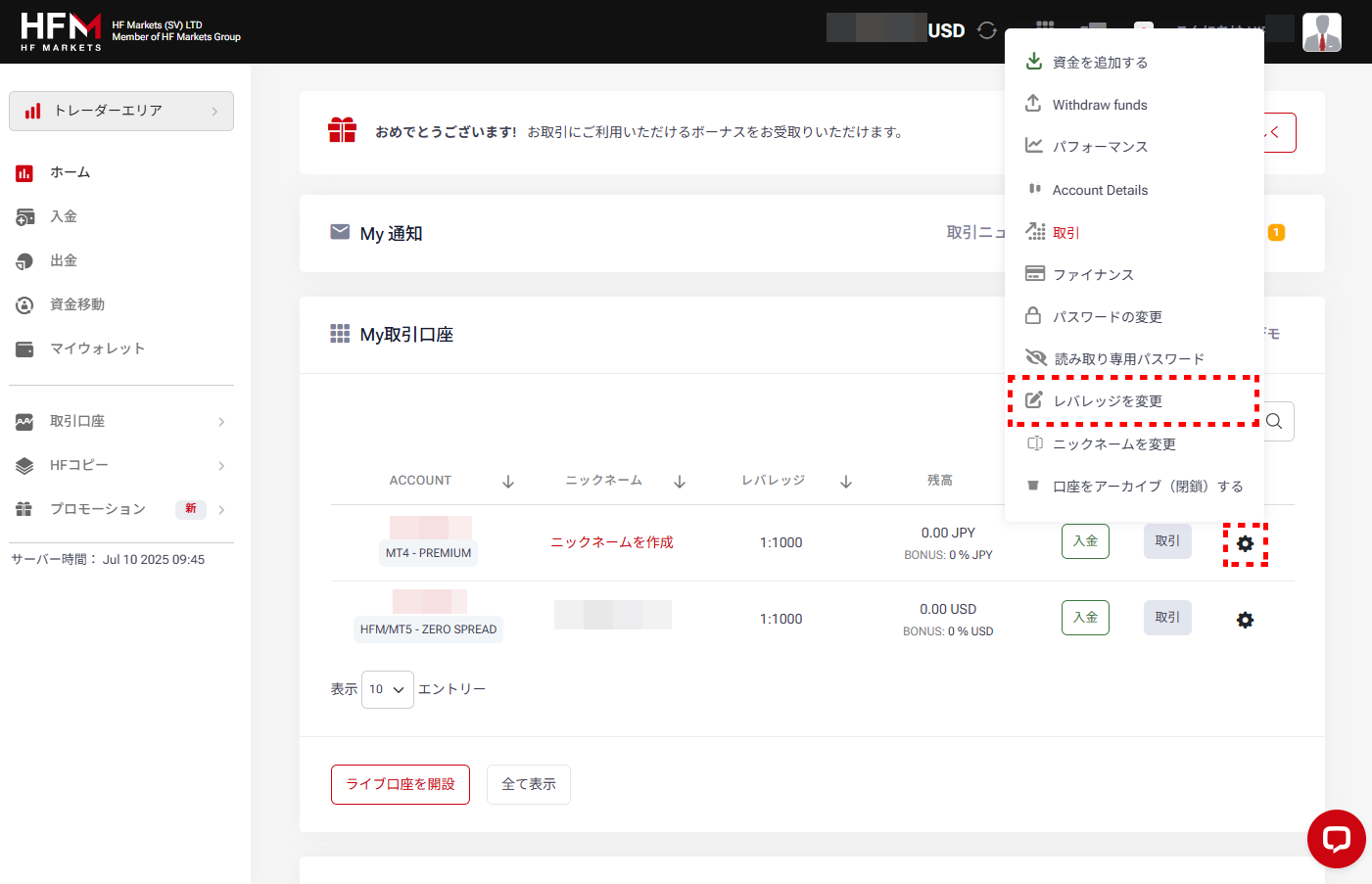The height and width of the screenshot is (884, 1372).
Task: Click the 0.00 USD balance value
Action: tap(948, 609)
